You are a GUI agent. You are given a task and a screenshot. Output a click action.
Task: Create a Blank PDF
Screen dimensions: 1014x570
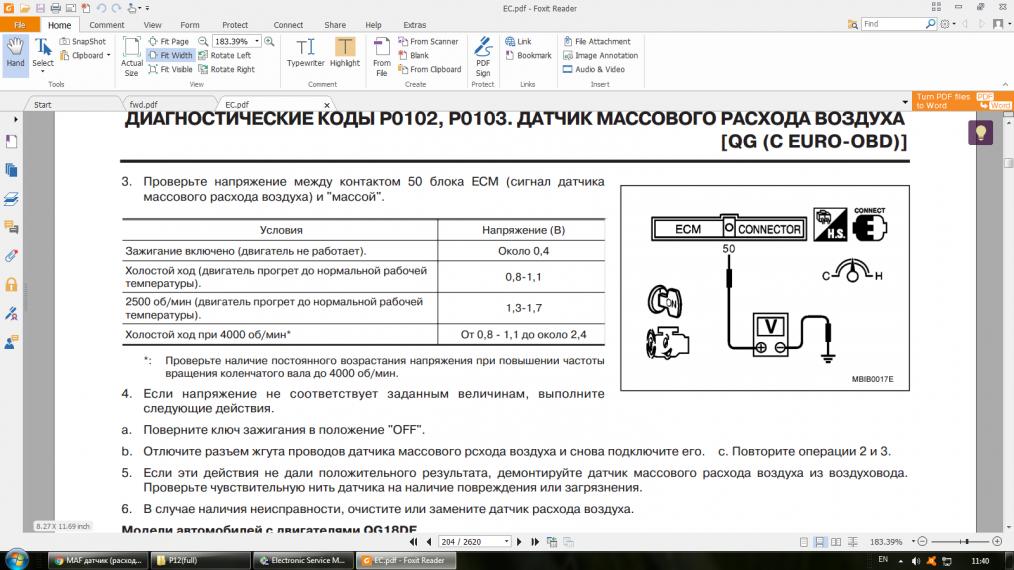(414, 56)
